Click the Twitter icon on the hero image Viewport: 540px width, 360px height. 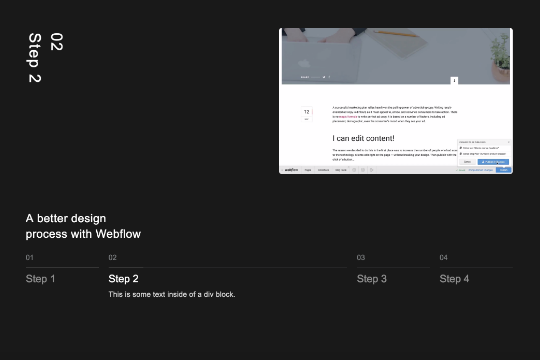pos(324,77)
